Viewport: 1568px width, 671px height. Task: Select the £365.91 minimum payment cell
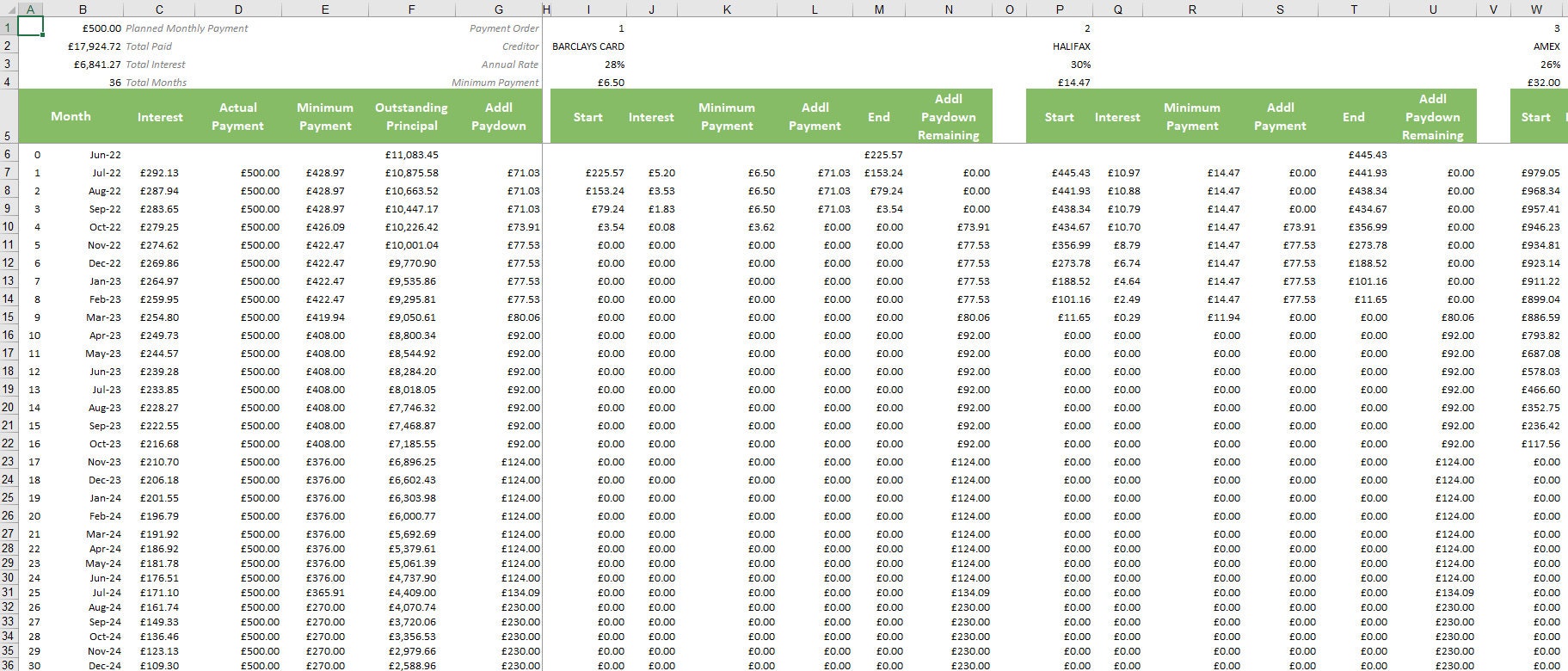(x=324, y=593)
